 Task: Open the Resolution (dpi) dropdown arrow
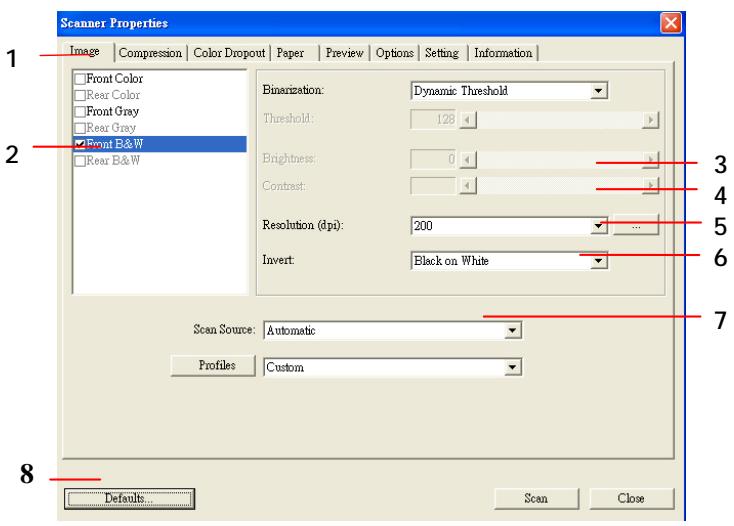click(598, 226)
